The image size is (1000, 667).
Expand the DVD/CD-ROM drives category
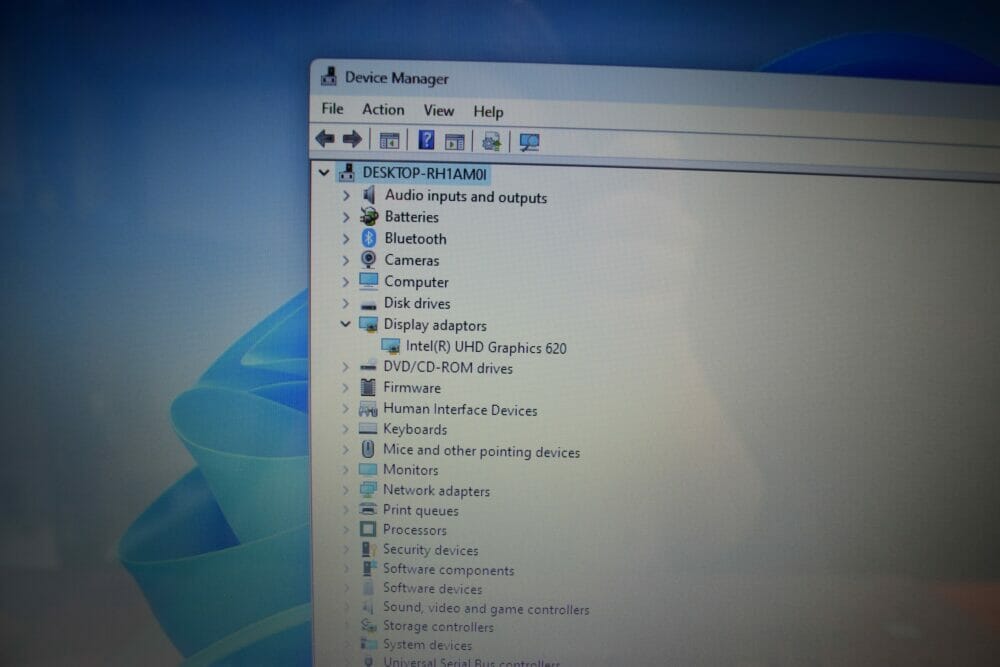coord(346,367)
